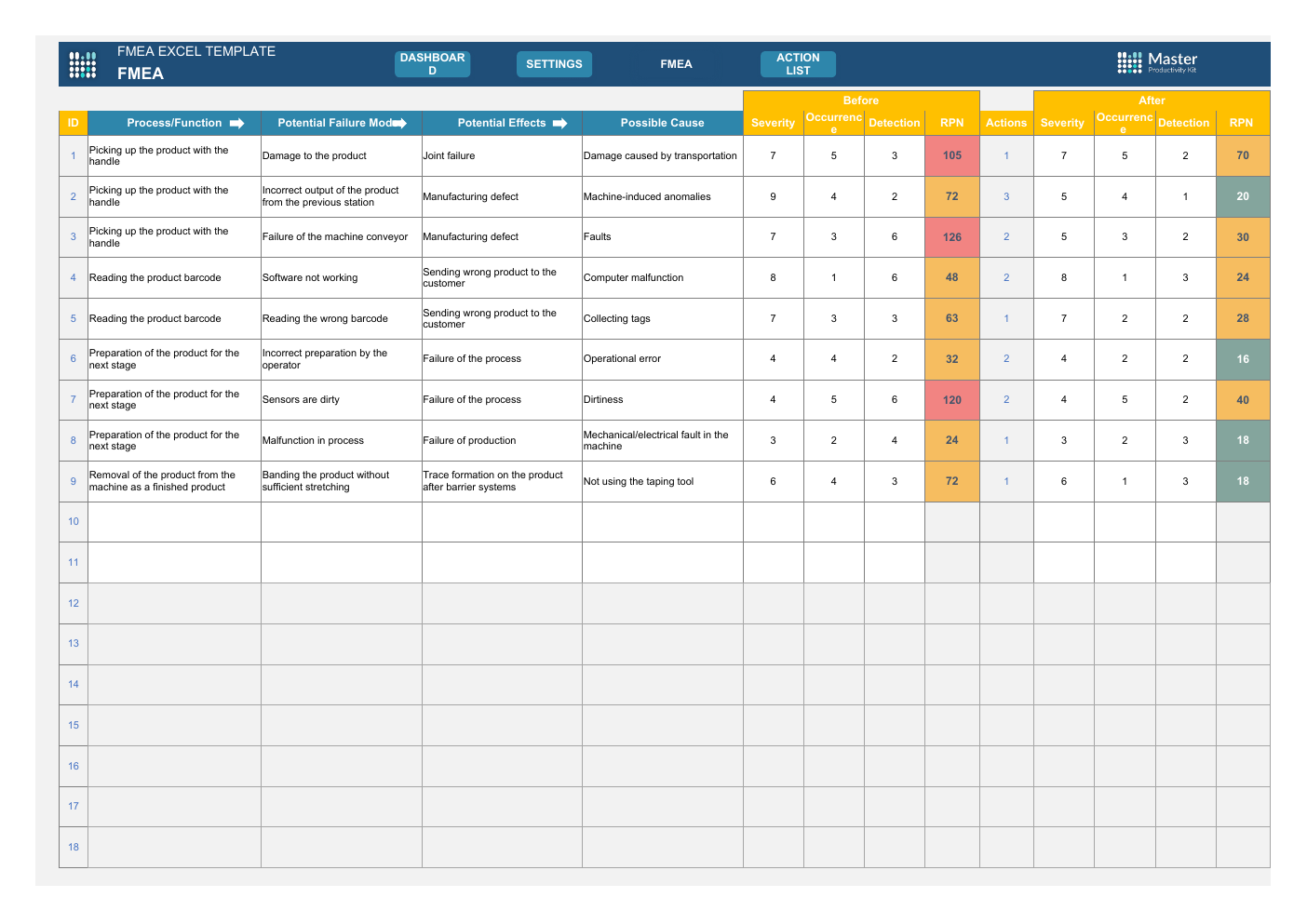This screenshot has width=1307, height=924.
Task: Select 'Not using the taping tool' cell
Action: pos(663,481)
